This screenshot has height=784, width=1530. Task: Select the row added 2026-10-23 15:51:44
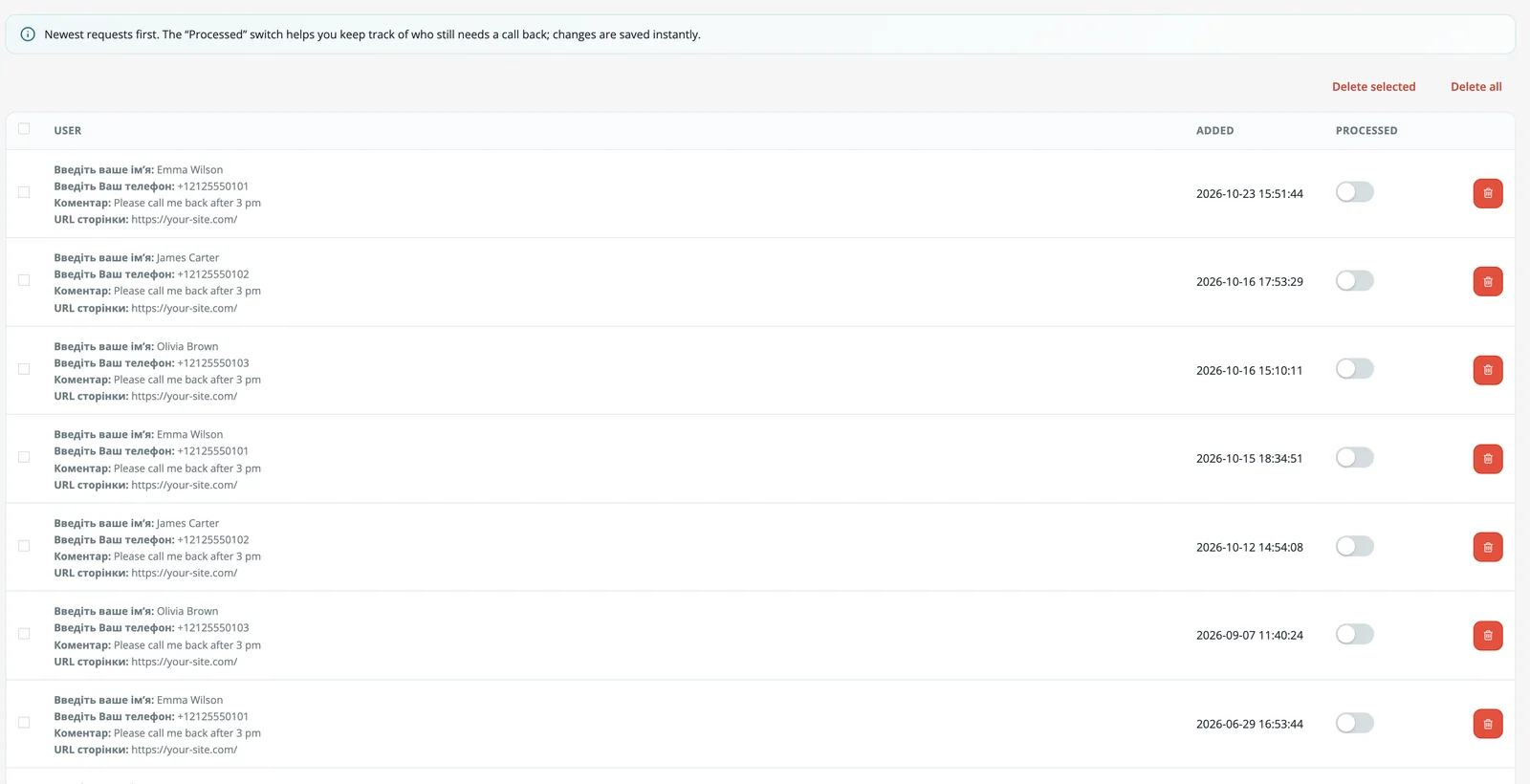tap(24, 192)
